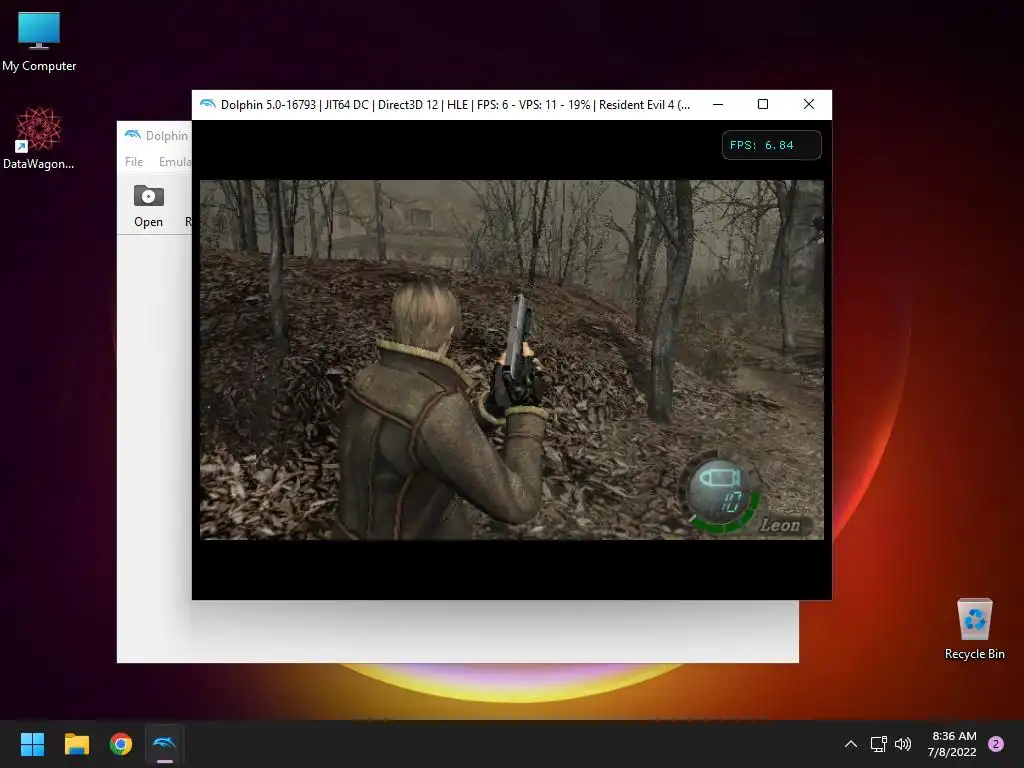This screenshot has height=768, width=1024.
Task: Click the Dolphin logo in game window title bar
Action: (208, 104)
